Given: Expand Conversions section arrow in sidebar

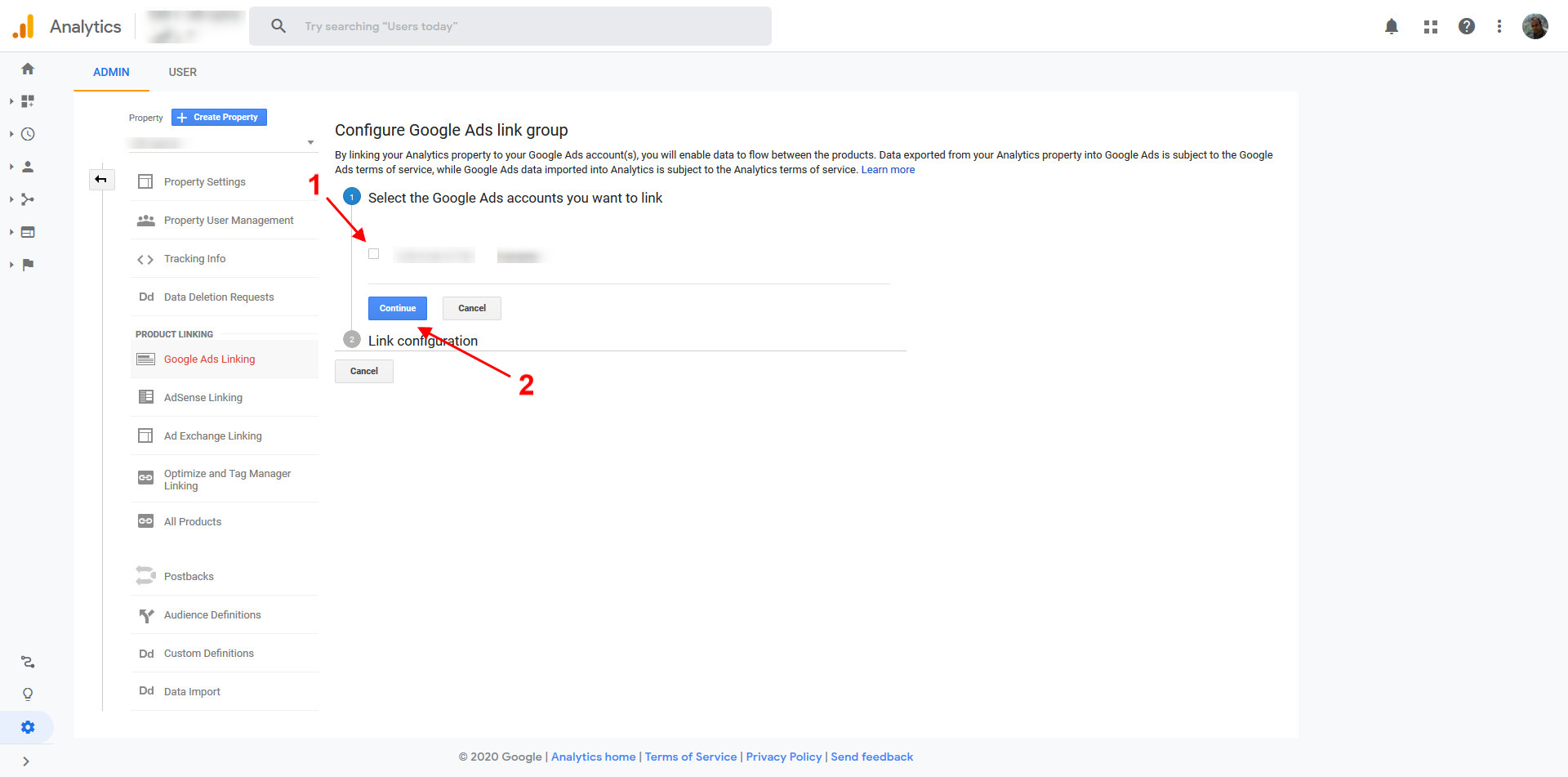Looking at the screenshot, I should pos(11,265).
